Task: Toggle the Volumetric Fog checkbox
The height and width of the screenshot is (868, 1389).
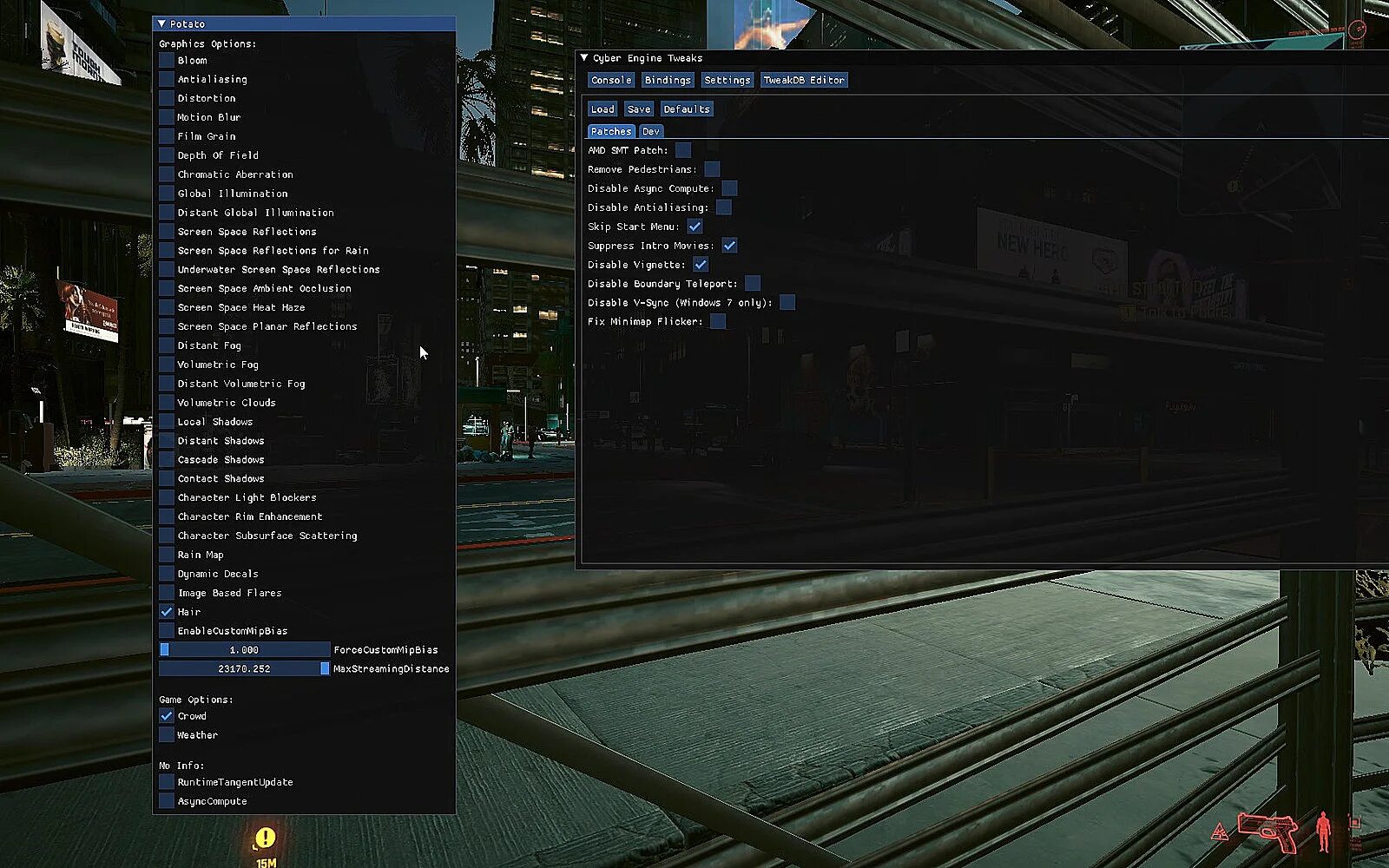Action: [x=167, y=365]
